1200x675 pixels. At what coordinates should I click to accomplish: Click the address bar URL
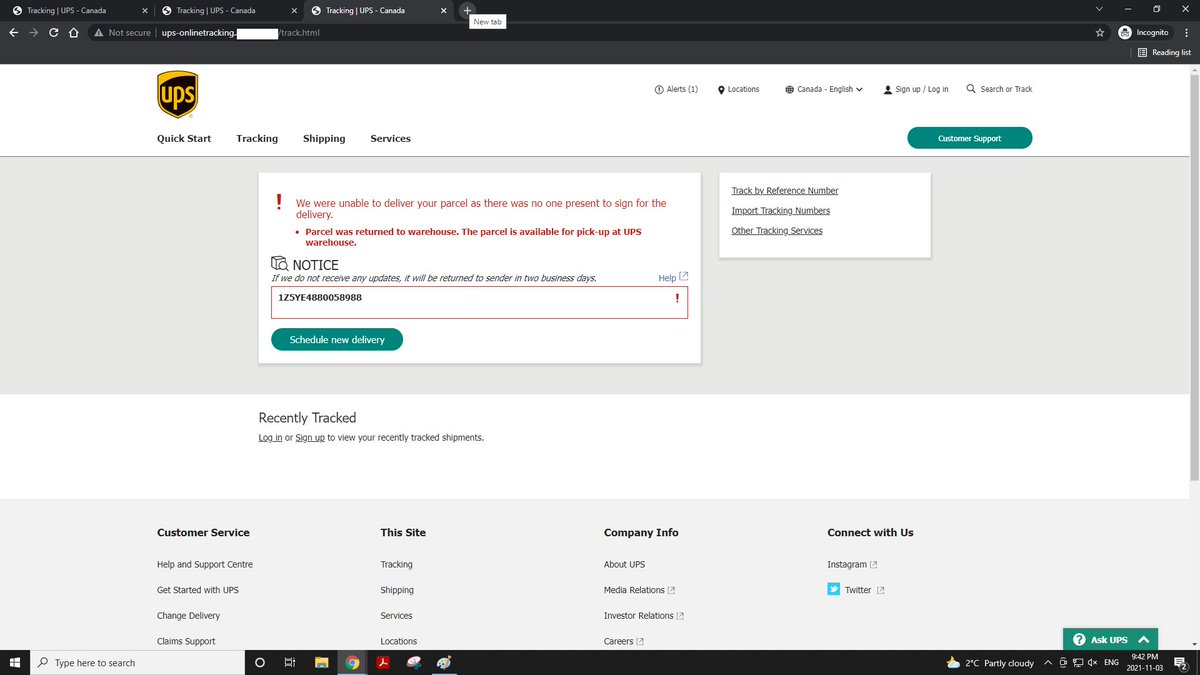[x=241, y=32]
